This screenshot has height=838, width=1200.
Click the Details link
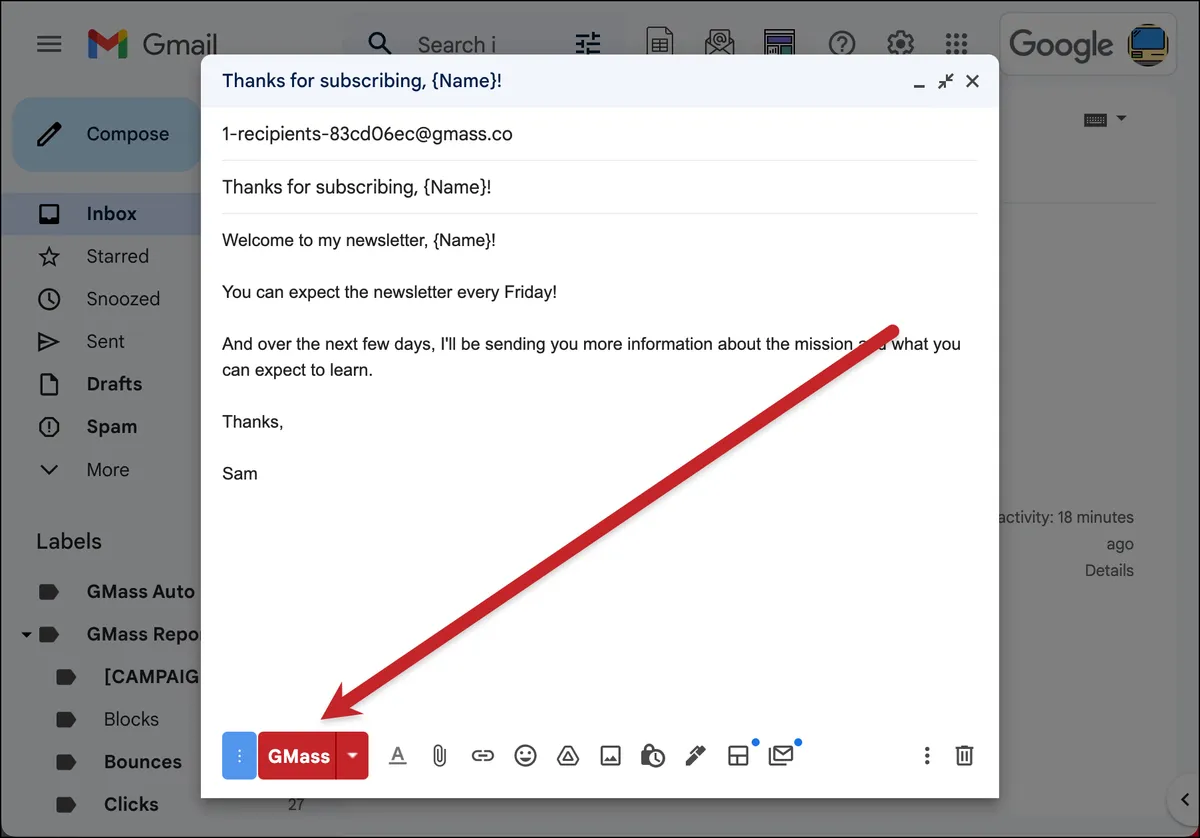(x=1109, y=570)
